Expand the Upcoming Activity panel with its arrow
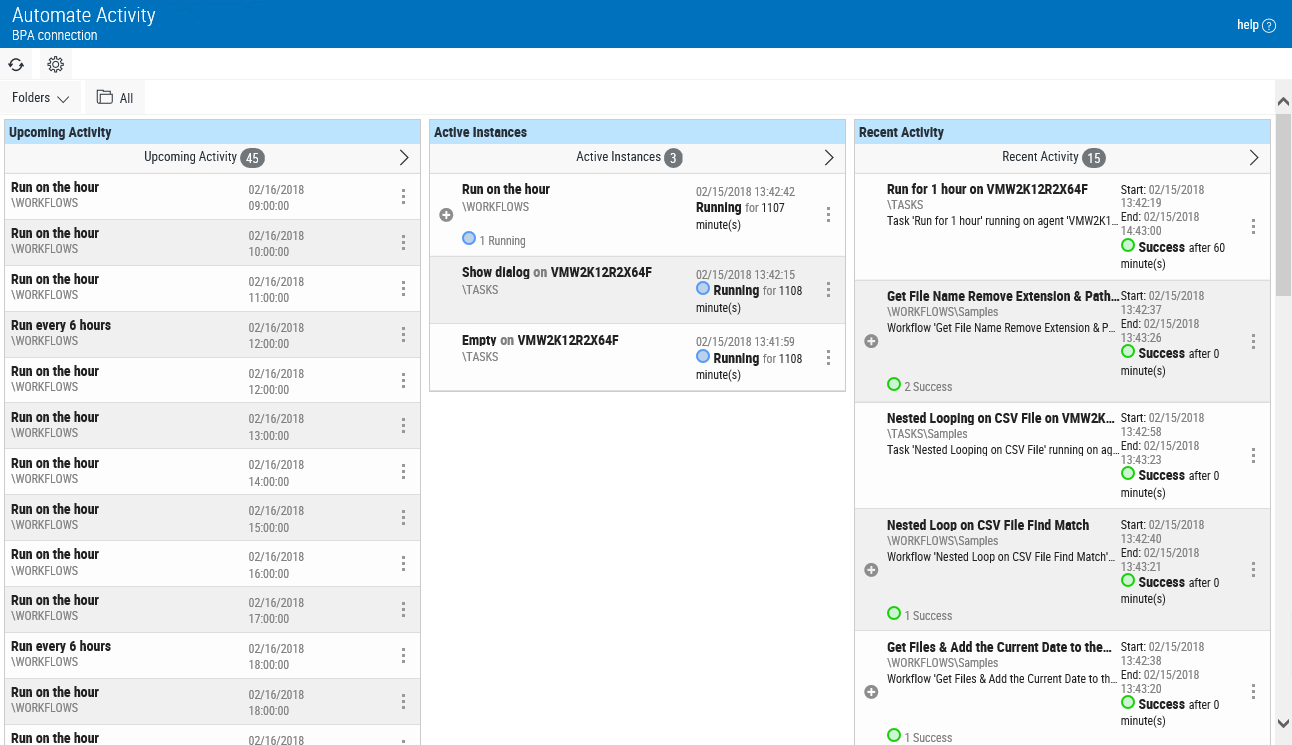 (404, 157)
